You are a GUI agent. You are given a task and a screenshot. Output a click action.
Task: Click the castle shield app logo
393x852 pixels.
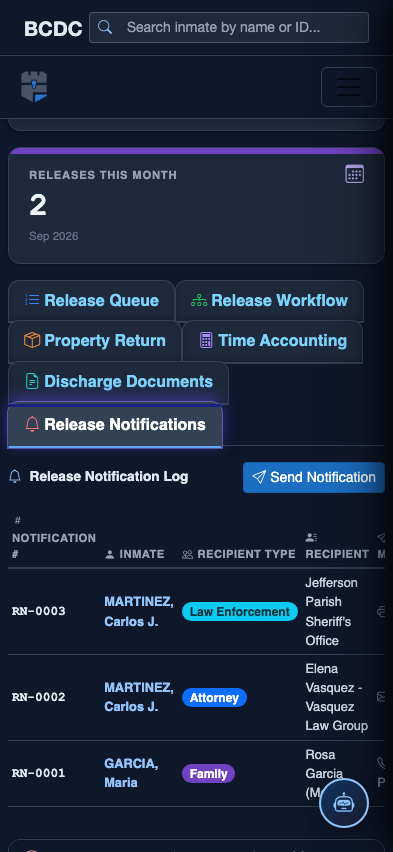pyautogui.click(x=34, y=87)
